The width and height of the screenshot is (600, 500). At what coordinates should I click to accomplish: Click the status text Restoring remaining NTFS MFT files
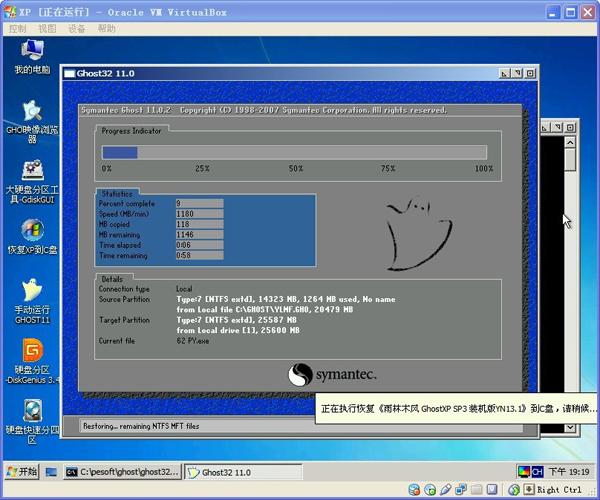141,426
